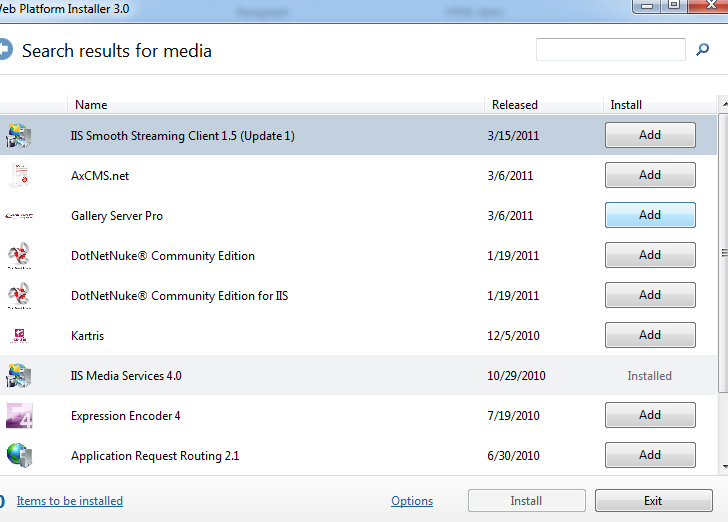Click the 6/30/2010 release date
The width and height of the screenshot is (728, 522).
(513, 456)
